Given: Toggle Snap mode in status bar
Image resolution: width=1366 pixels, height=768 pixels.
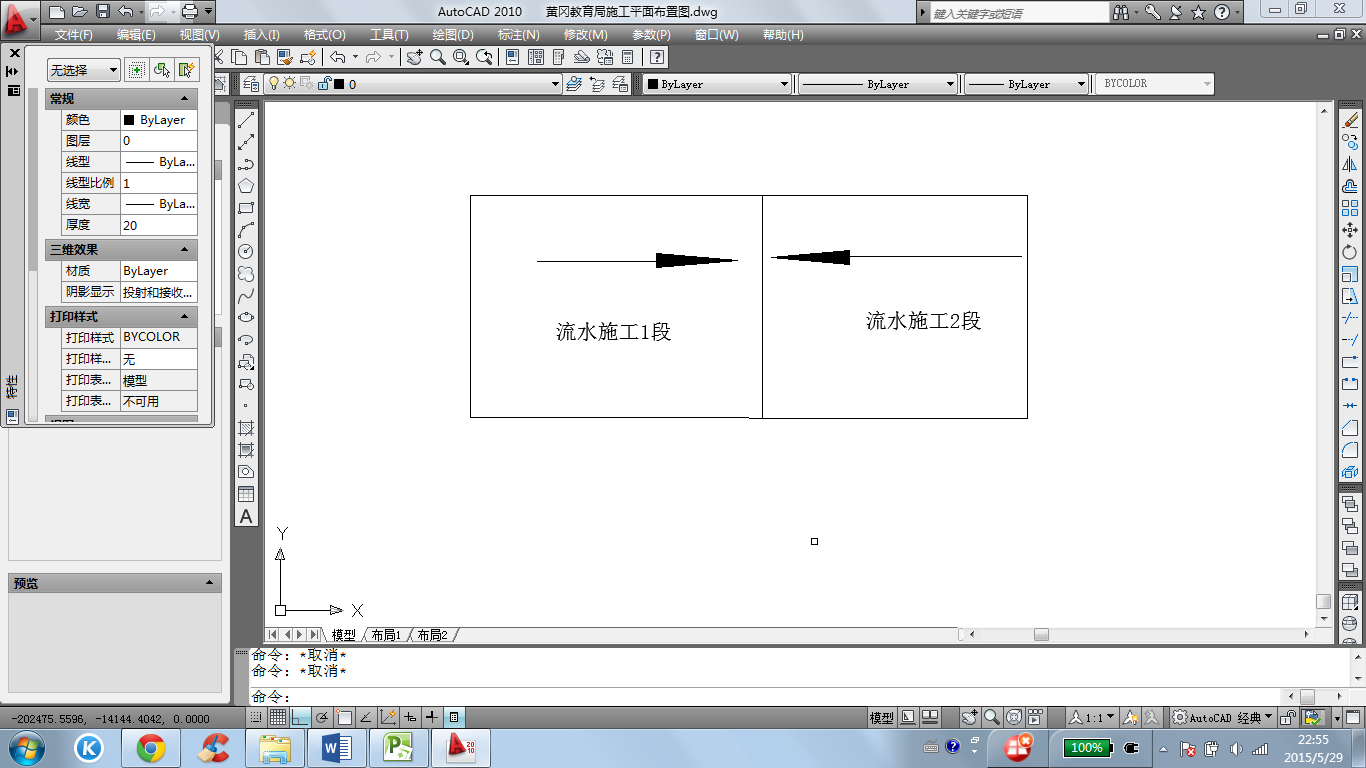Looking at the screenshot, I should 257,717.
